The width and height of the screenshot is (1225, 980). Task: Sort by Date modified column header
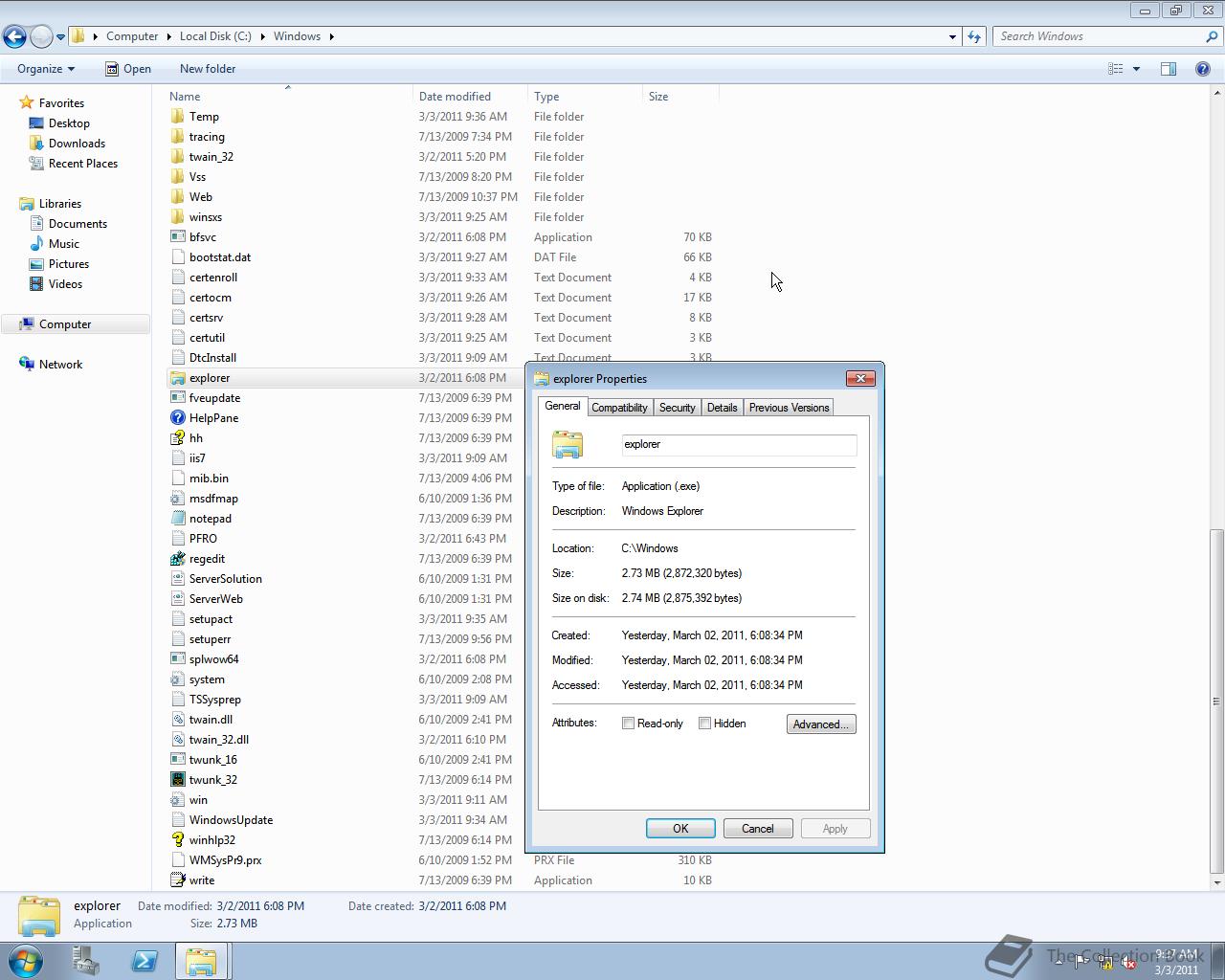click(x=470, y=97)
